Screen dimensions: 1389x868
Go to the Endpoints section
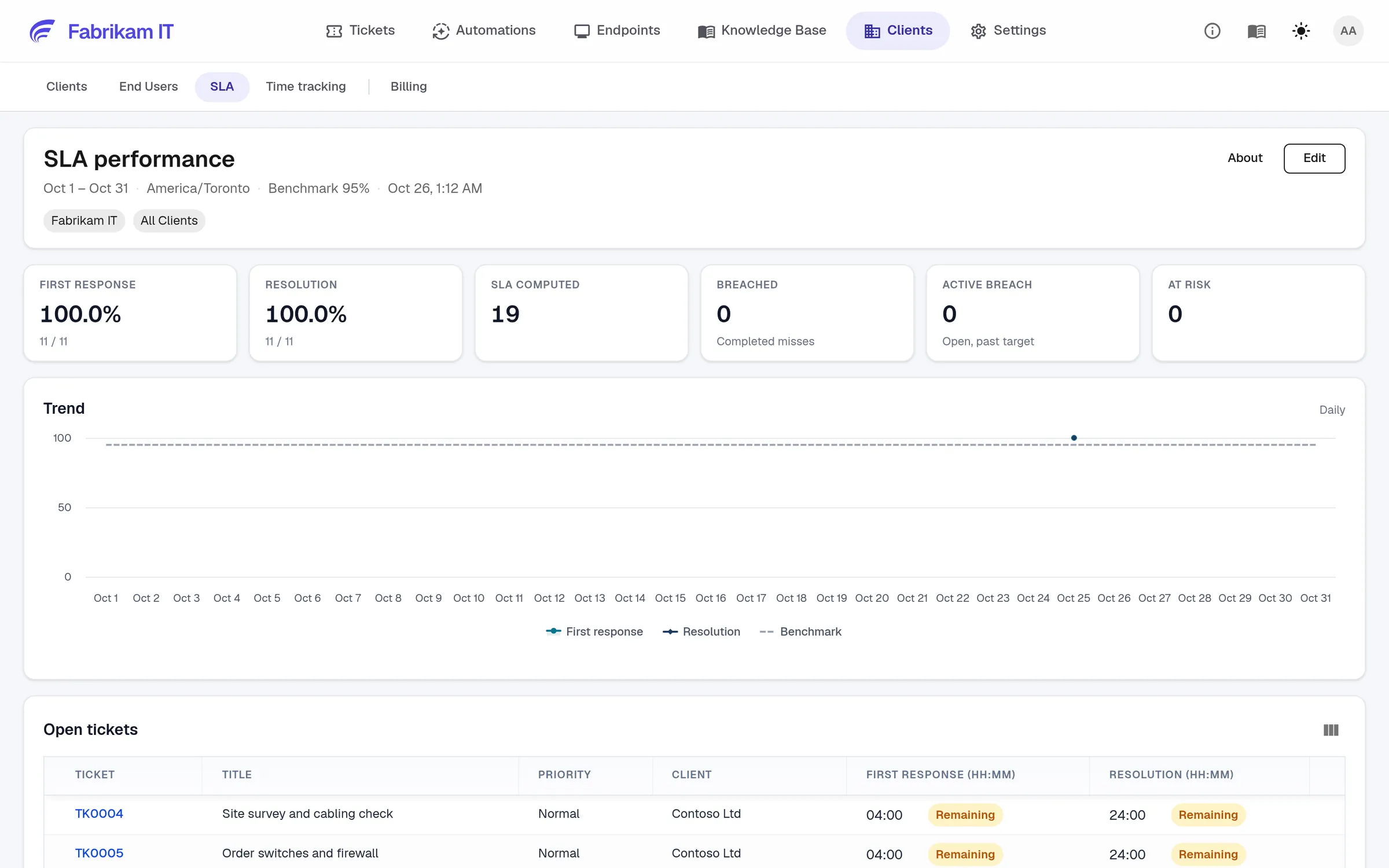pos(617,31)
